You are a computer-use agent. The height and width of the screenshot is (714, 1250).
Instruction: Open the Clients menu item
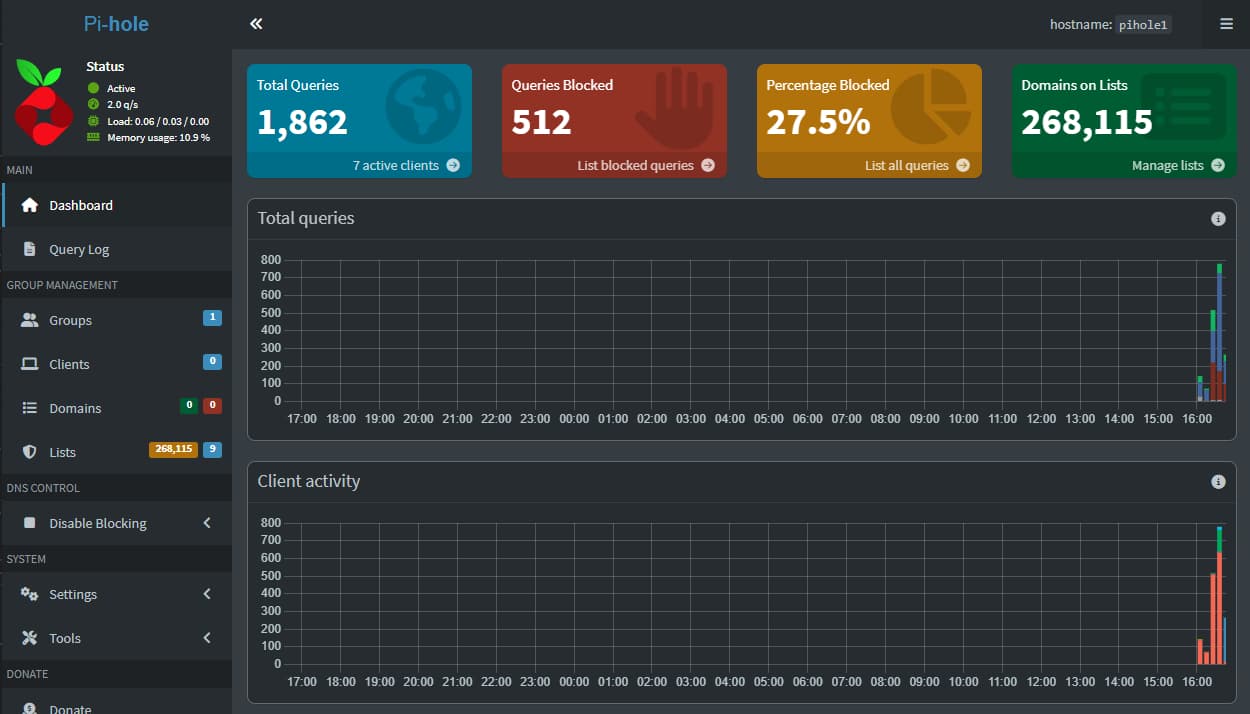(69, 364)
